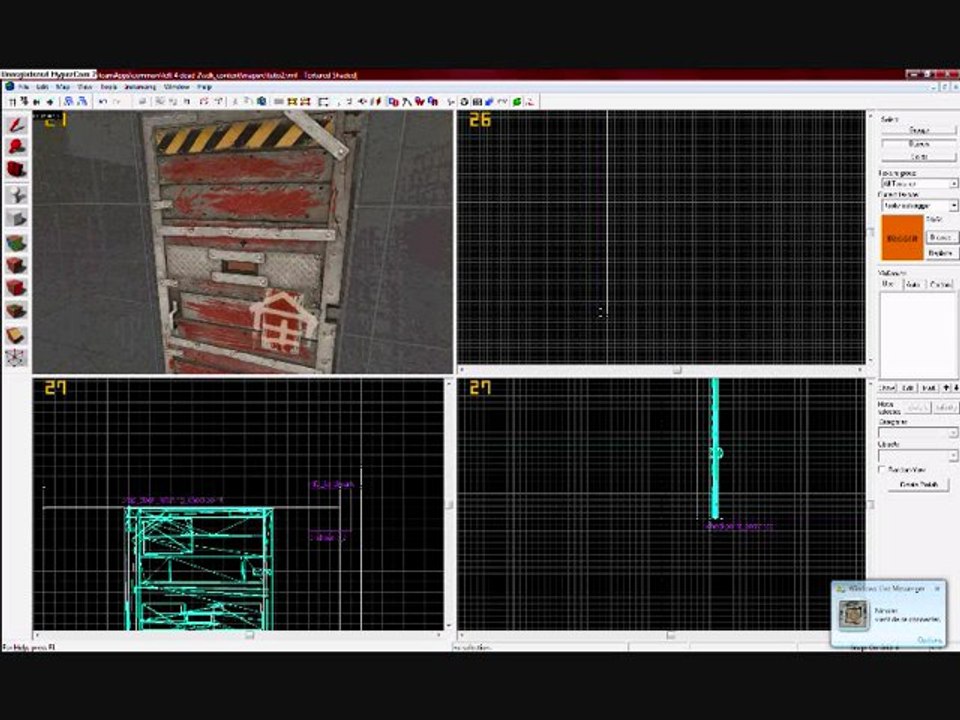The height and width of the screenshot is (720, 960).
Task: Select the Apply overlays tool icon
Action: pyautogui.click(x=17, y=311)
